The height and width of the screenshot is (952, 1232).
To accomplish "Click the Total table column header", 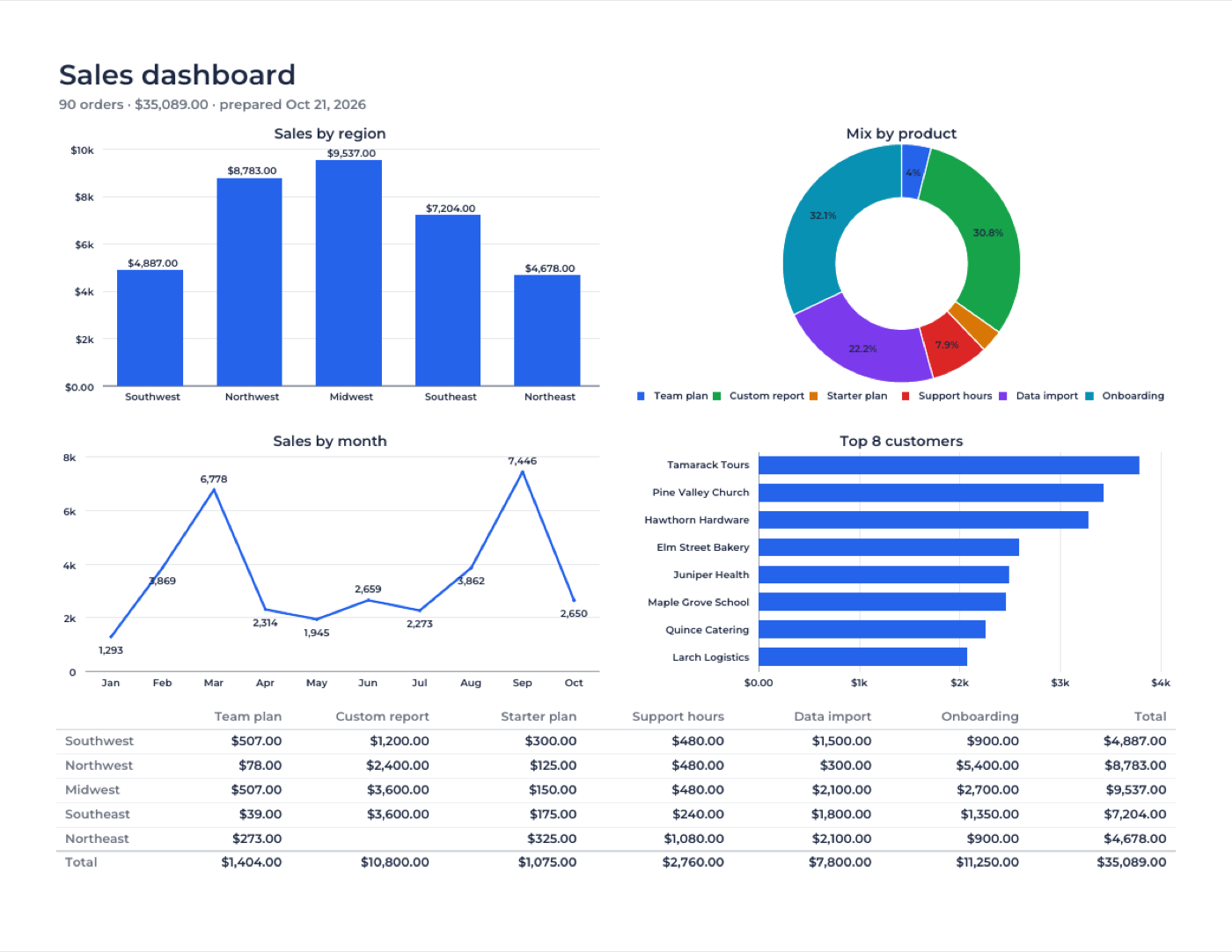I will [1150, 716].
